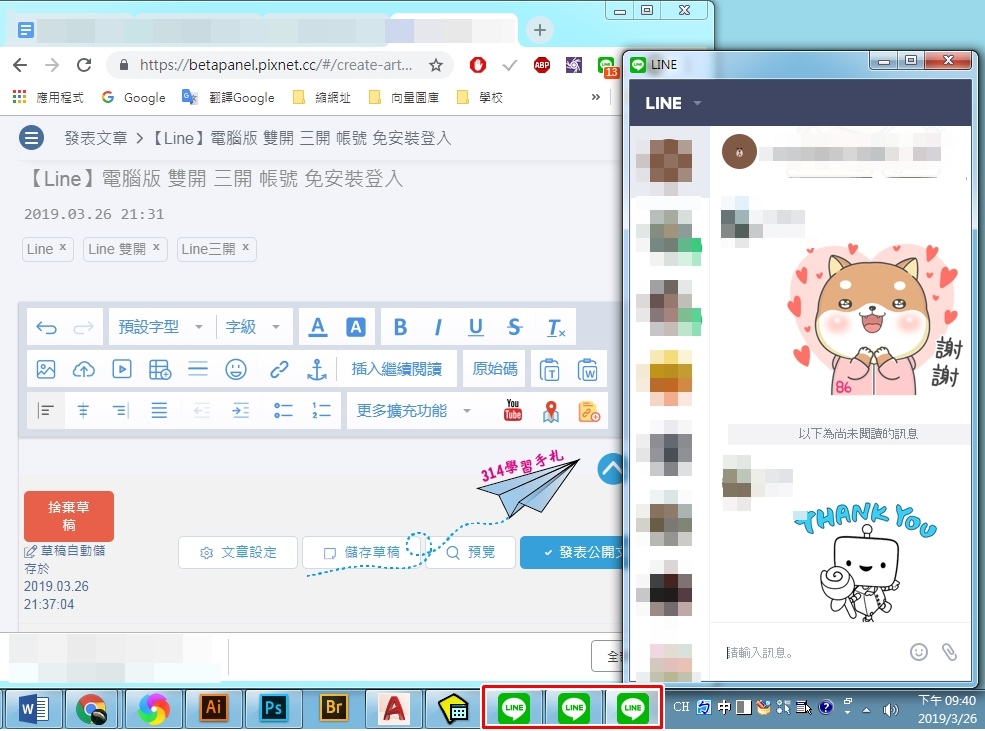Image resolution: width=985 pixels, height=731 pixels.
Task: Preview the article with 預覽
Action: click(471, 553)
